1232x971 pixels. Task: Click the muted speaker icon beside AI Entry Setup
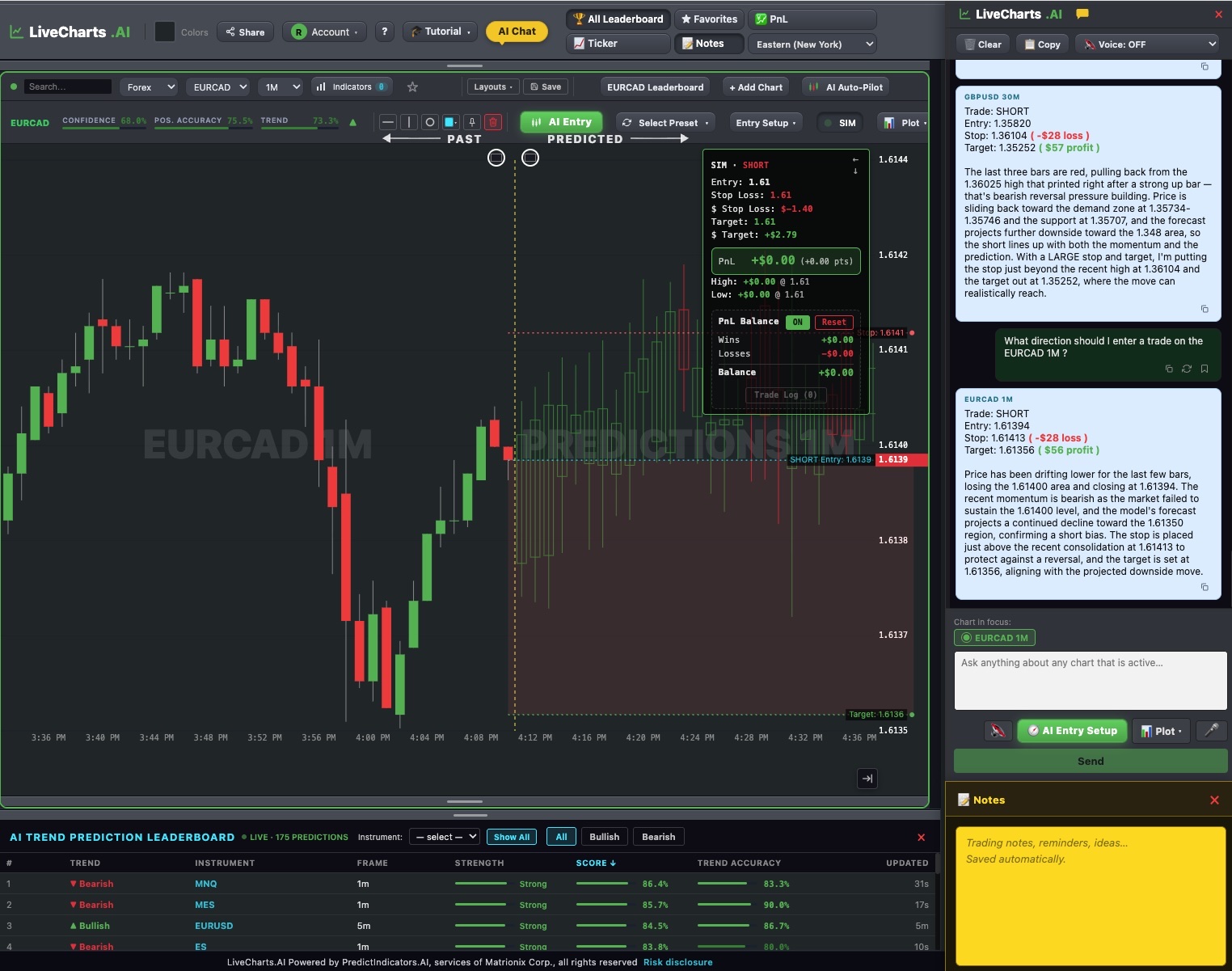tap(998, 730)
